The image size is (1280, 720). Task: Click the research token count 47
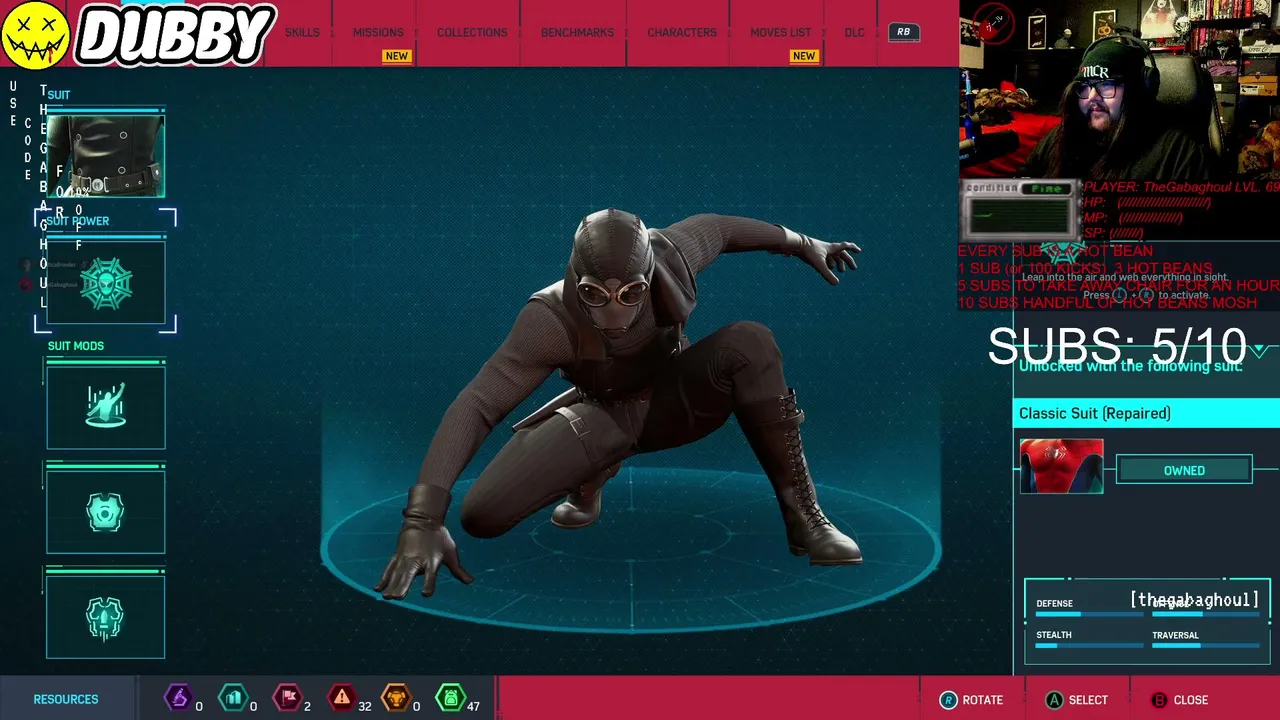tap(473, 706)
